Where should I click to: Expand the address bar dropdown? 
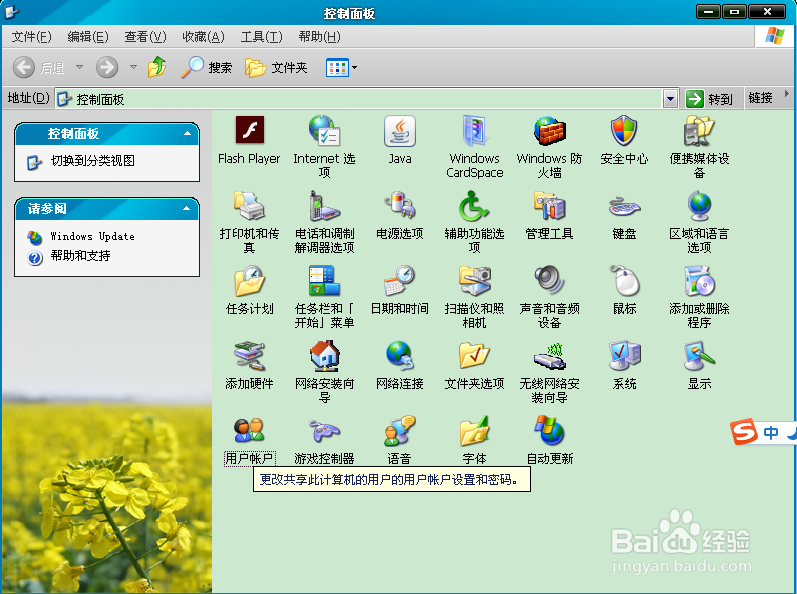click(670, 99)
